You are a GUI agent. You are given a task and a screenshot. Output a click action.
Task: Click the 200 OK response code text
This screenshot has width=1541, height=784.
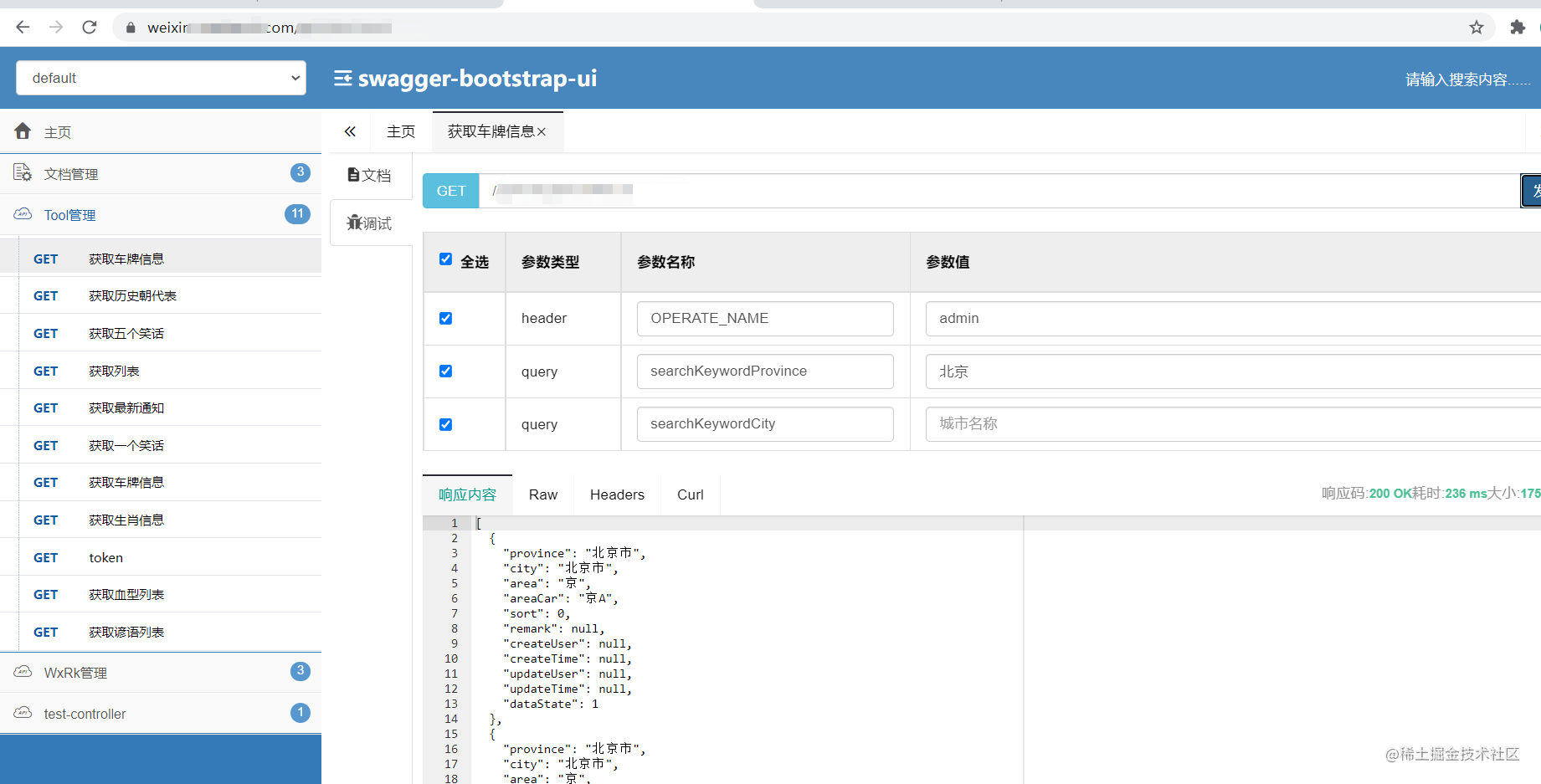tap(1391, 494)
